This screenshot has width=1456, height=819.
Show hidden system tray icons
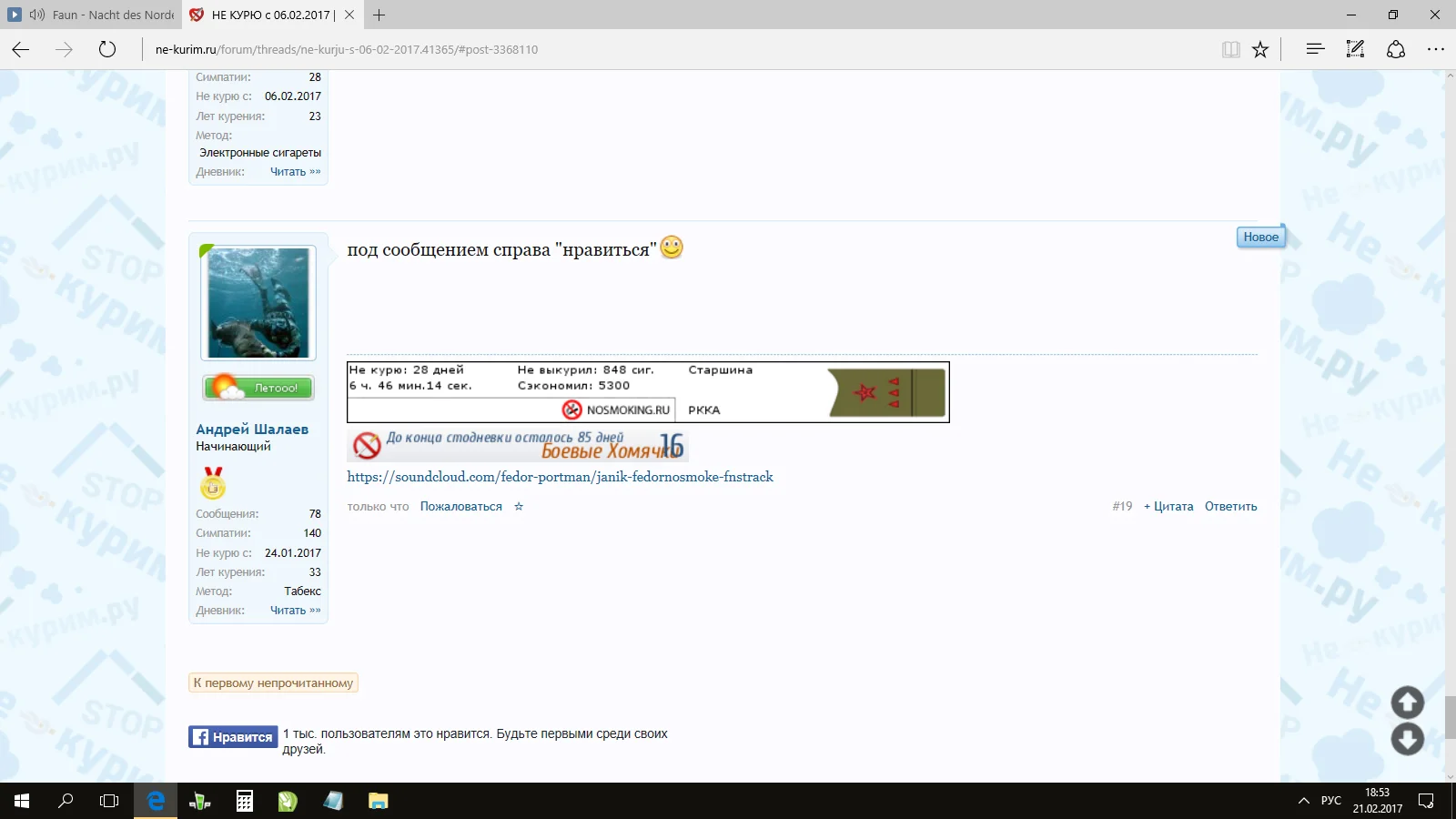[1303, 801]
